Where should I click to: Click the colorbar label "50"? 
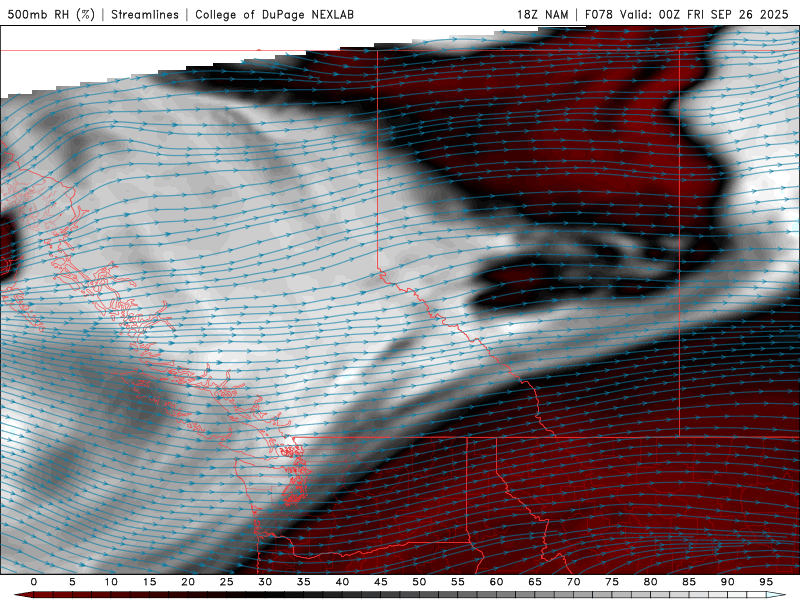pos(419,582)
